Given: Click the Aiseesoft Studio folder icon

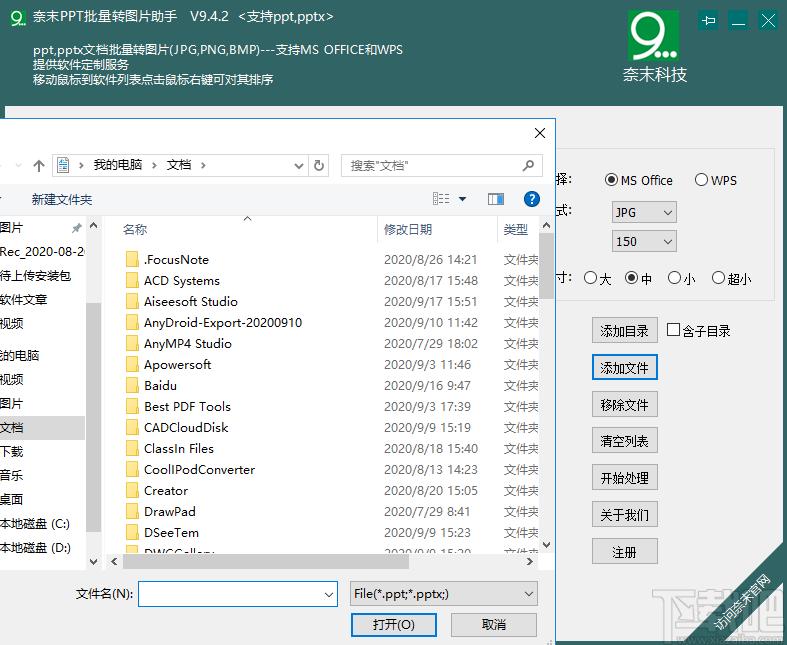Looking at the screenshot, I should point(132,302).
